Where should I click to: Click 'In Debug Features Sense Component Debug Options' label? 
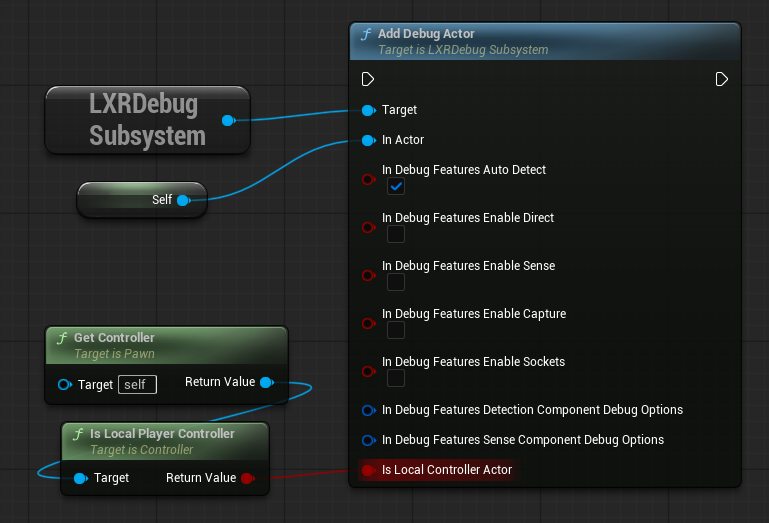pyautogui.click(x=523, y=440)
